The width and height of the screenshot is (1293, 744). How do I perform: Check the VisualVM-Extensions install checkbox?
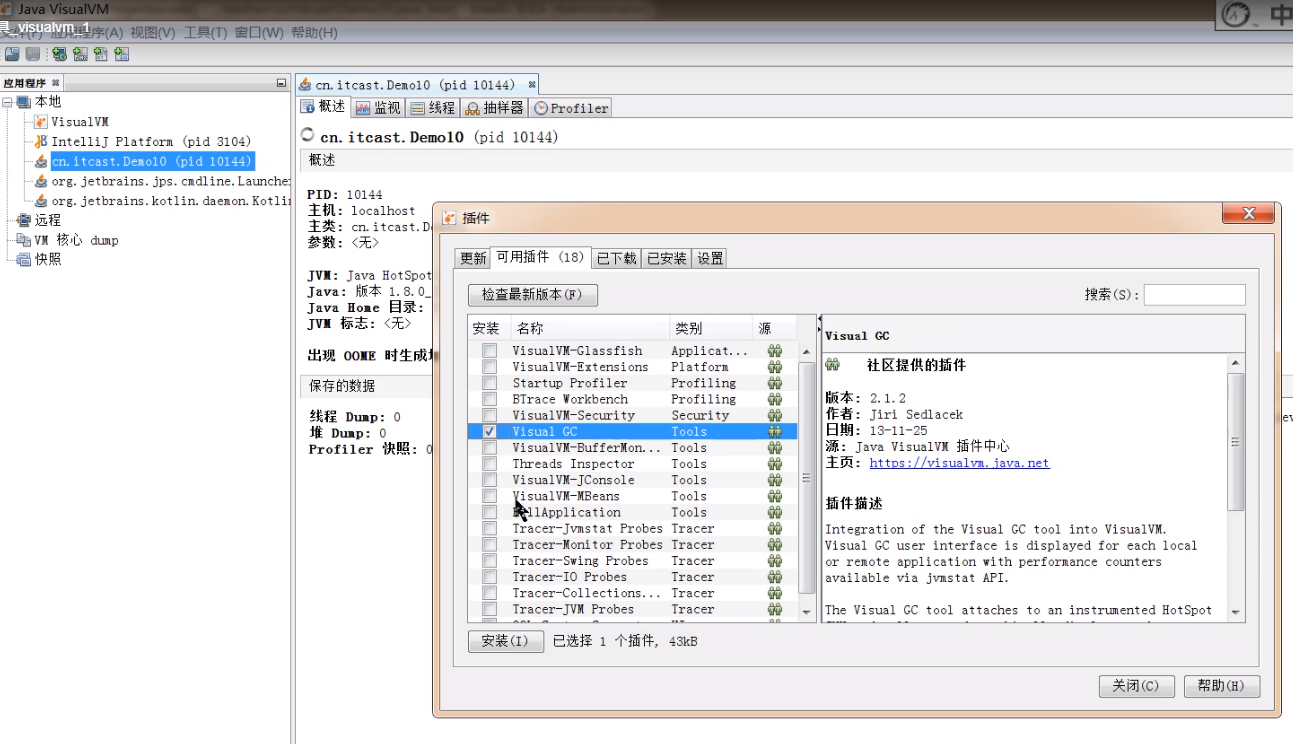(489, 367)
